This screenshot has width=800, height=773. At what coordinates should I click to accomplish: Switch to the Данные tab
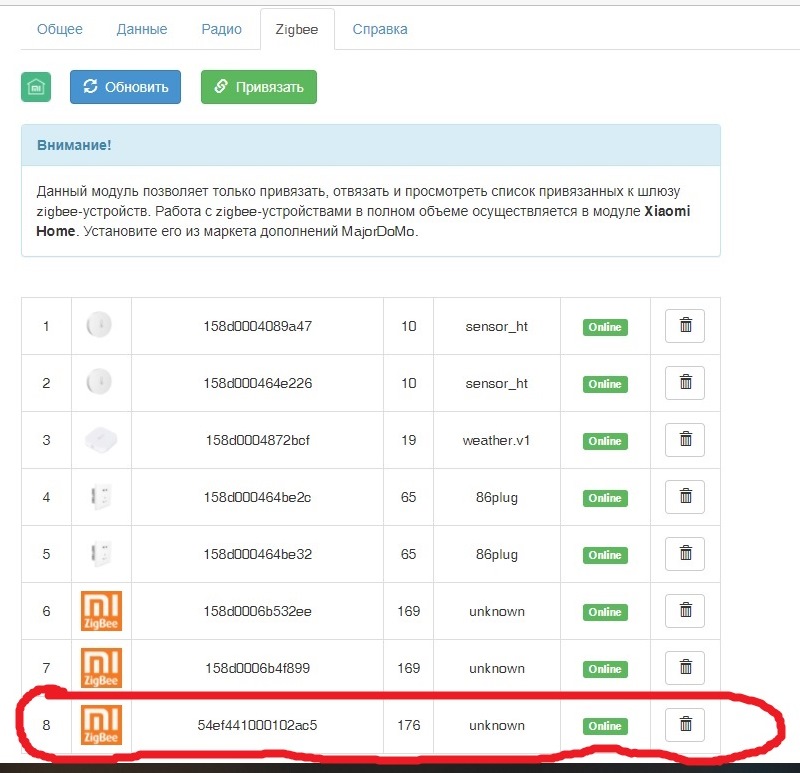click(142, 29)
